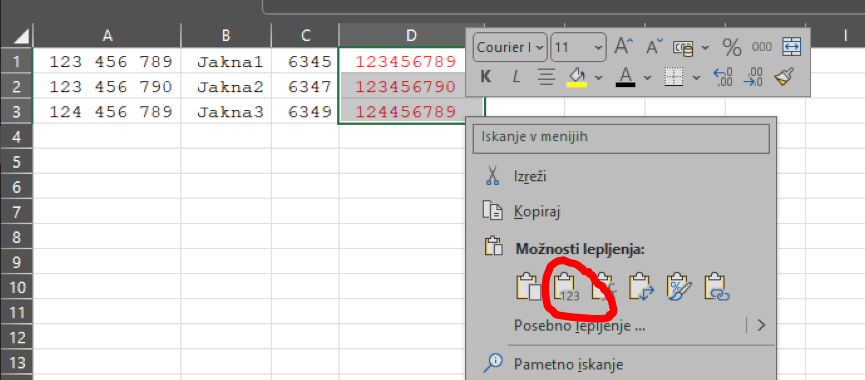Increase decimal places
This screenshot has width=865, height=380.
pos(723,77)
